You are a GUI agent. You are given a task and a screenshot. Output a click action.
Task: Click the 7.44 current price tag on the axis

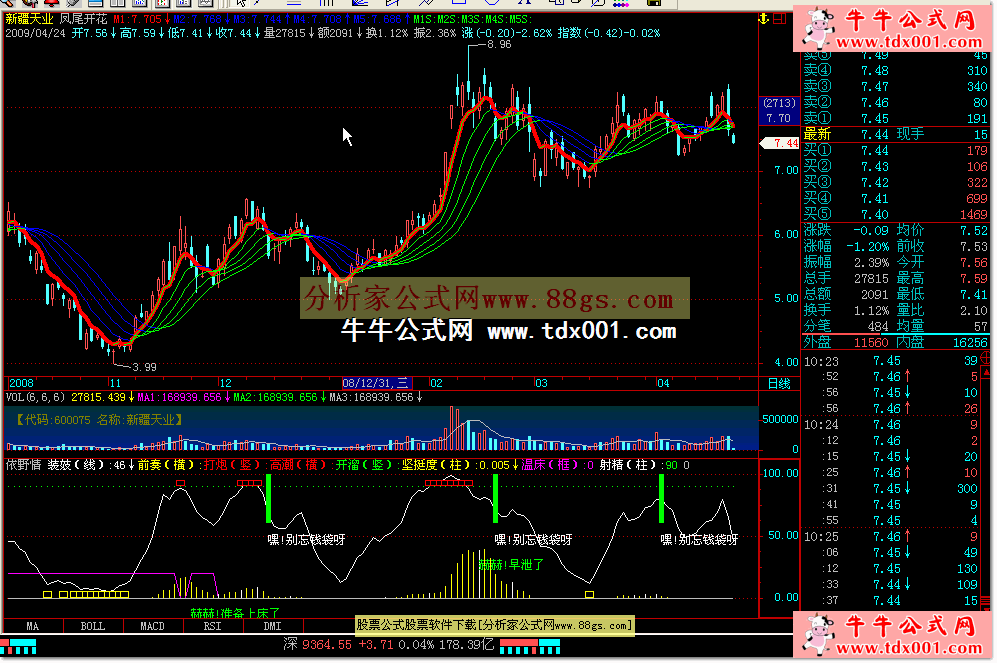781,144
